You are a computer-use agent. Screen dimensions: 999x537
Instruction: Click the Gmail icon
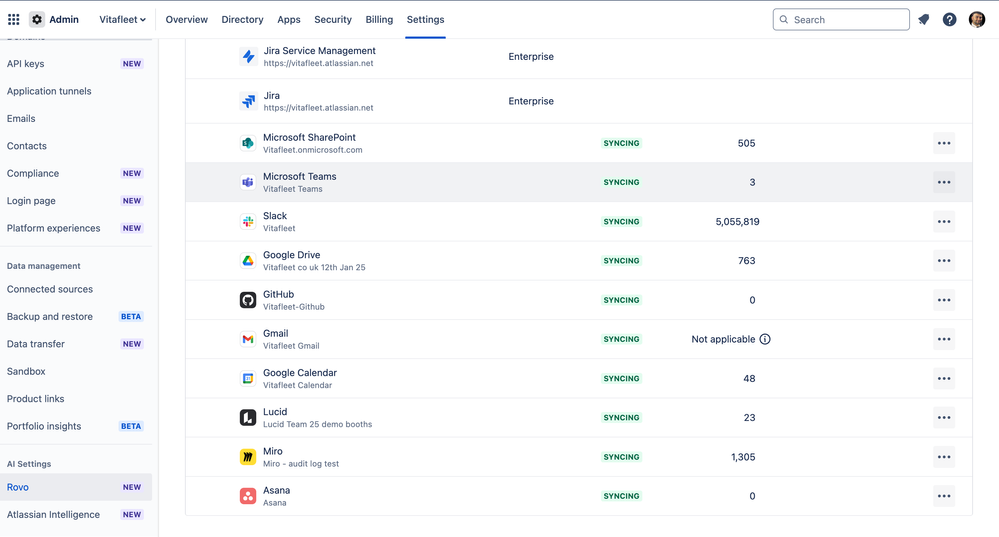[248, 339]
